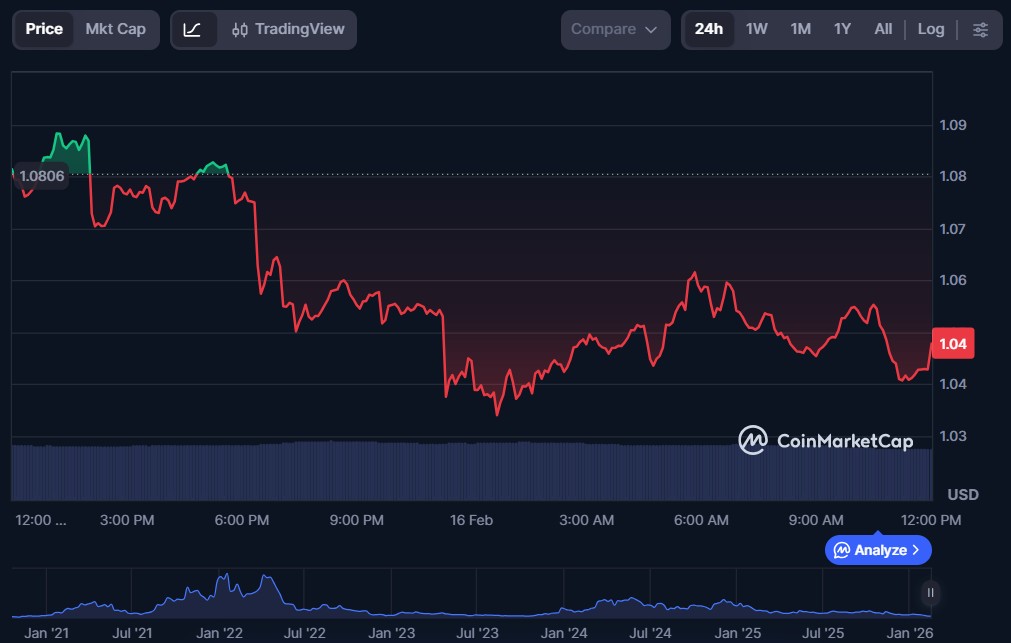
Task: Display the All time range
Action: click(x=883, y=29)
